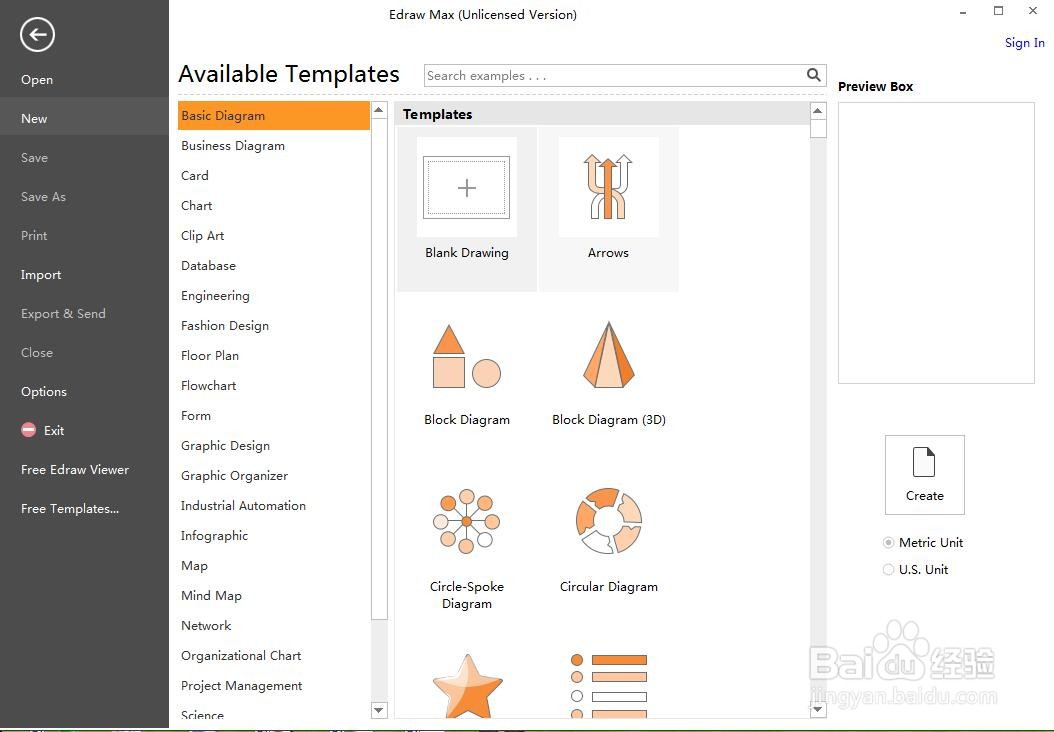This screenshot has height=732, width=1054.
Task: Select the U.S. Unit radio button
Action: [x=888, y=569]
